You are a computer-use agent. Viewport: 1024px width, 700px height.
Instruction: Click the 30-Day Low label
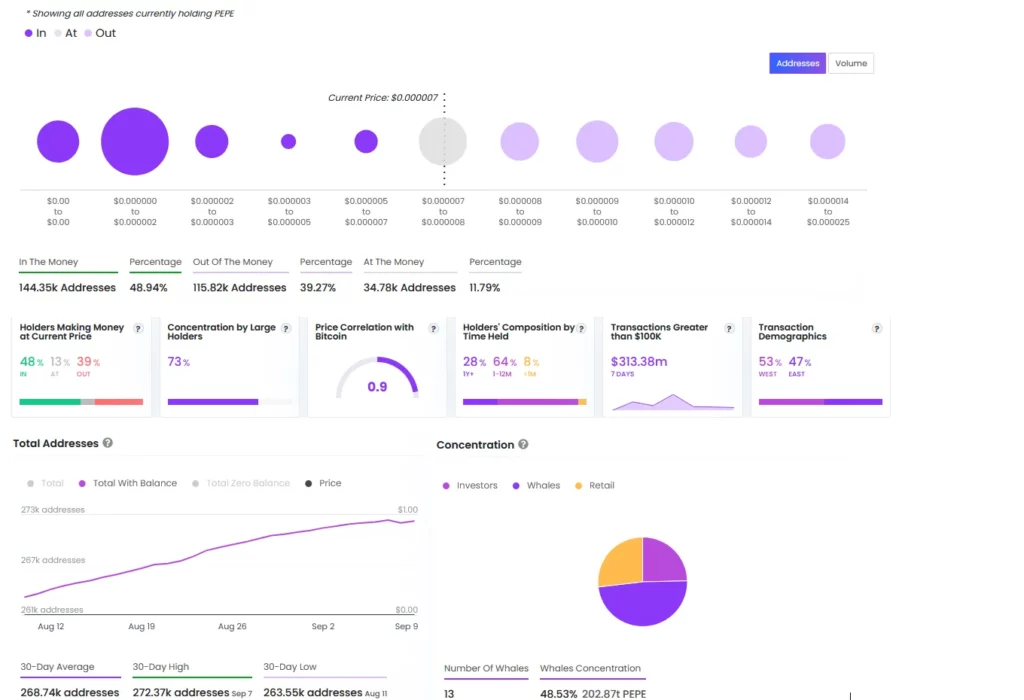coord(290,667)
